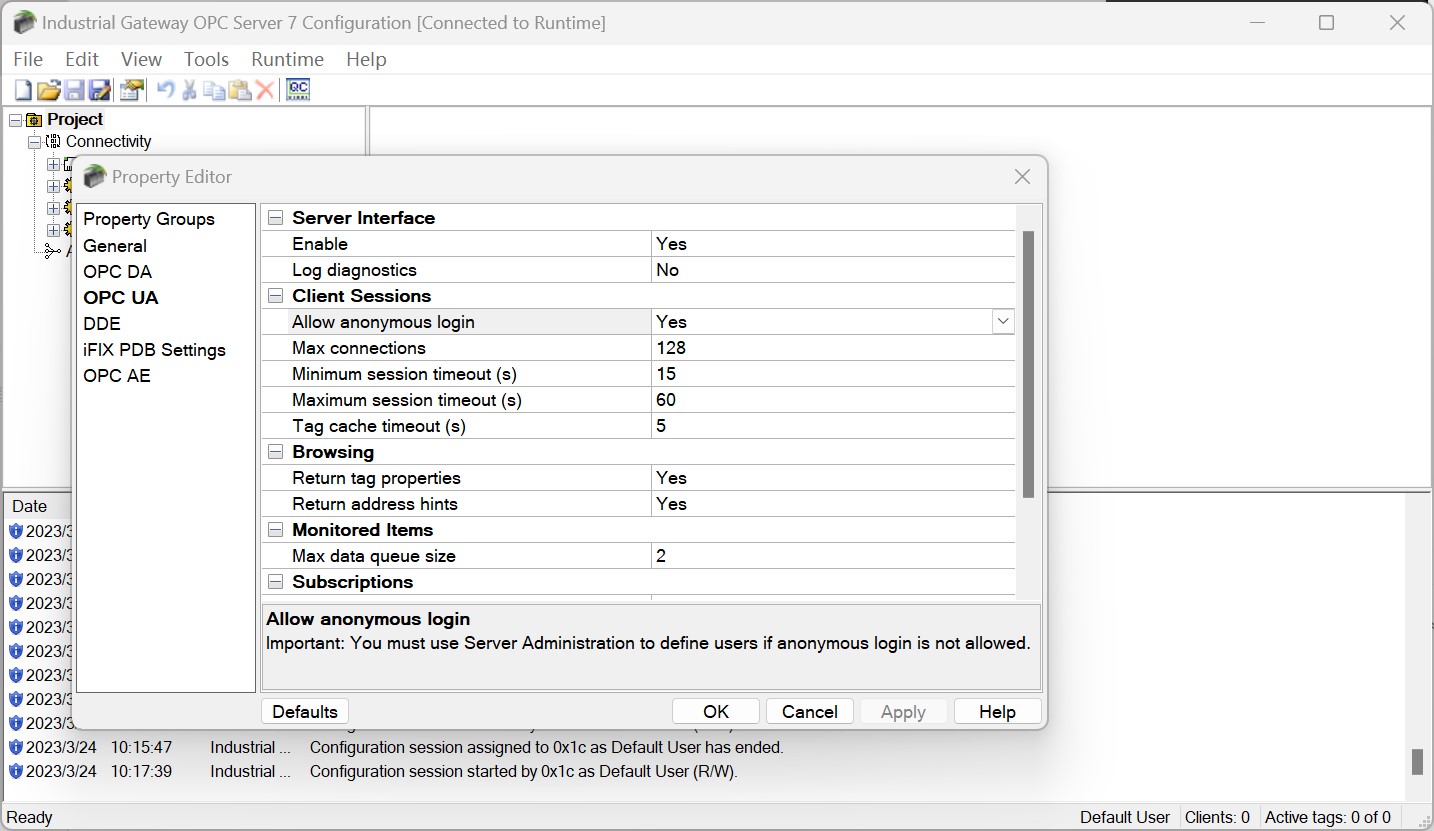1434x831 pixels.
Task: Collapse the Browsing section
Action: click(275, 452)
